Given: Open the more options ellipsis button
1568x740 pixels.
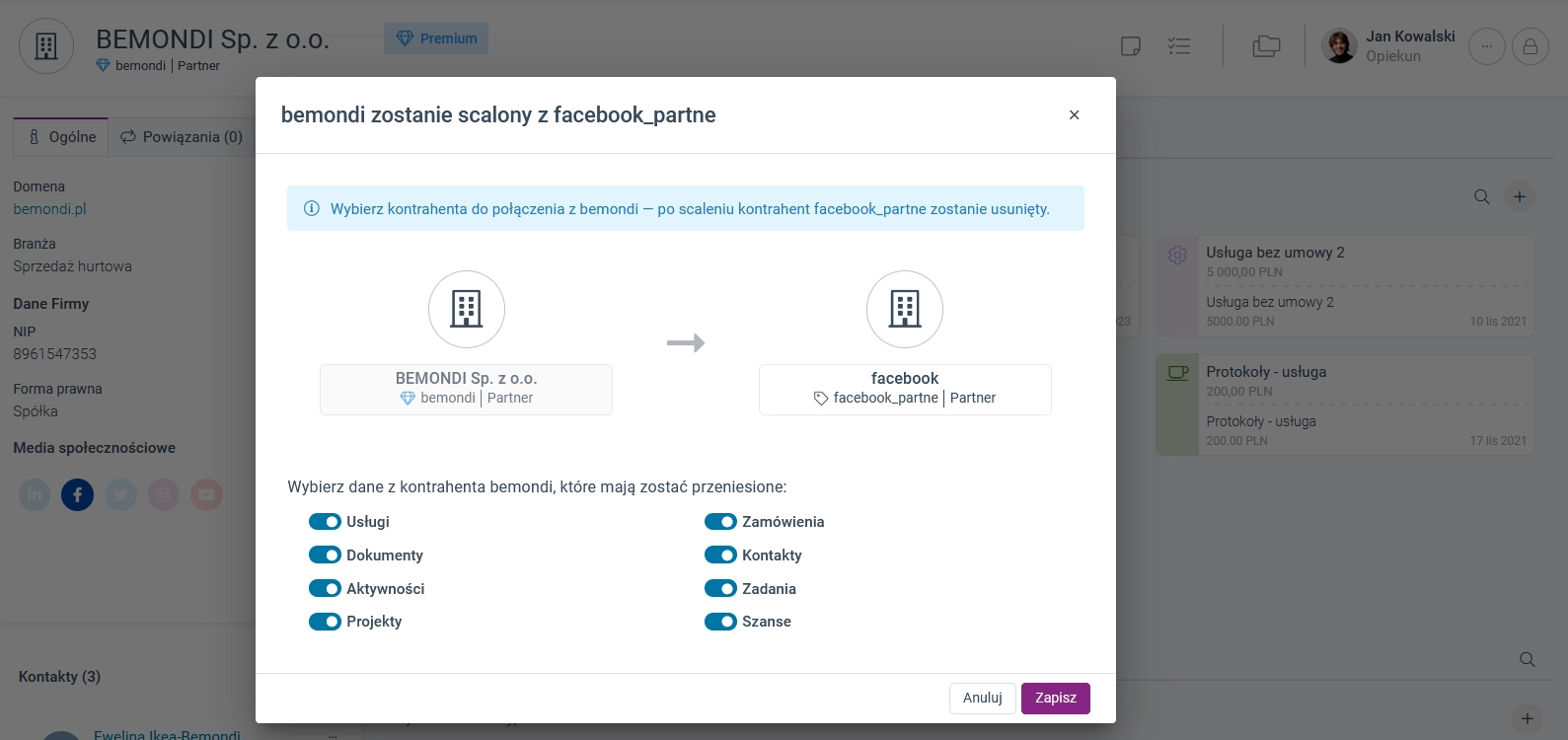Looking at the screenshot, I should pyautogui.click(x=1487, y=46).
